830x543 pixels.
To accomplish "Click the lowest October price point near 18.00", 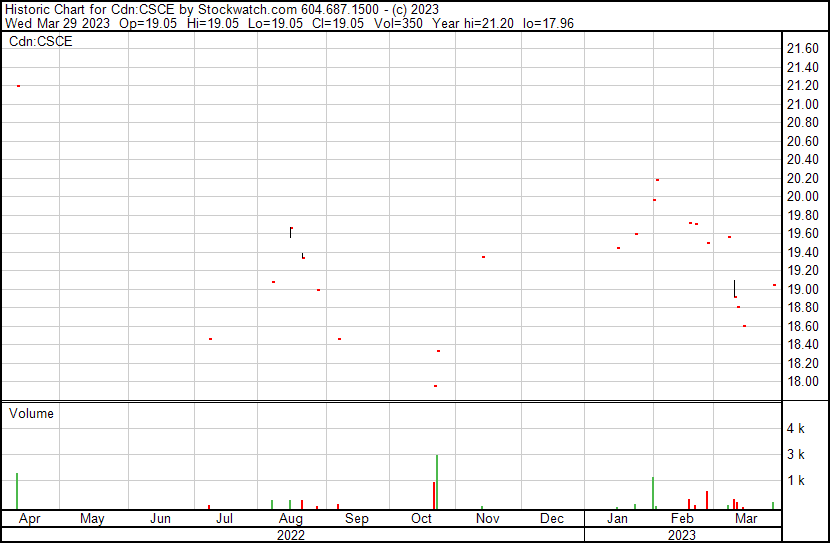I will coord(435,386).
